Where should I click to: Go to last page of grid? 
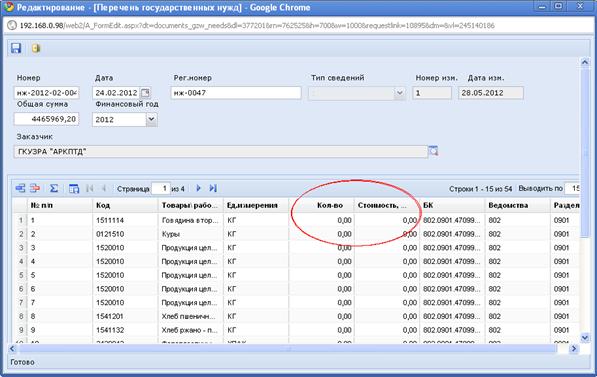click(x=213, y=188)
